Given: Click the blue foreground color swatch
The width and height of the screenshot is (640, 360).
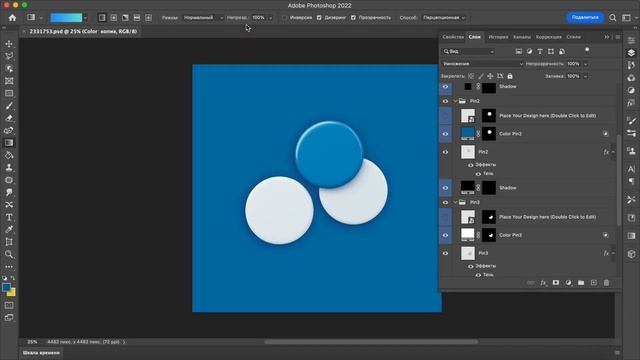Looking at the screenshot, I should 6,287.
